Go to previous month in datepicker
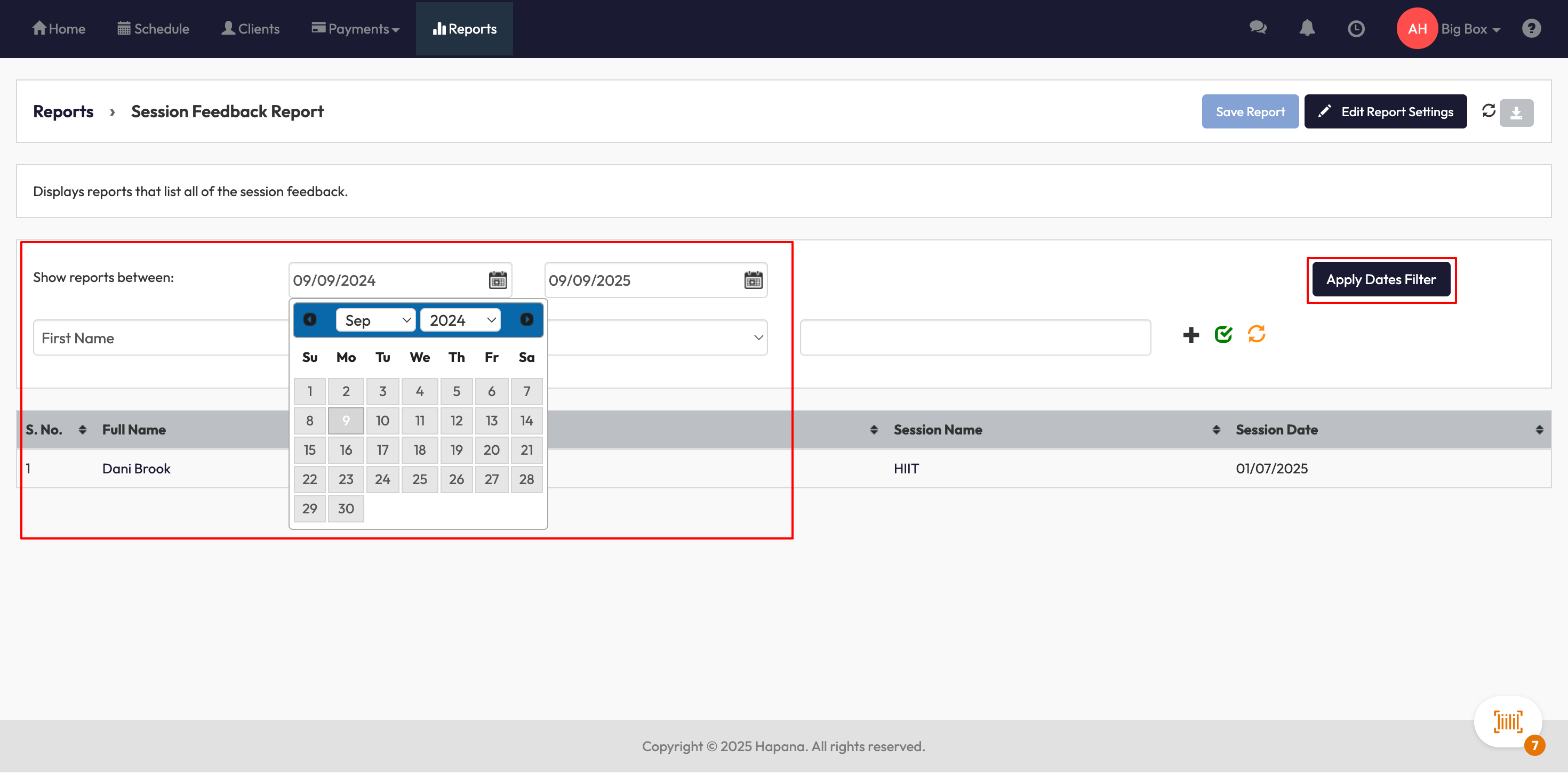Viewport: 1568px width, 773px height. [x=310, y=319]
